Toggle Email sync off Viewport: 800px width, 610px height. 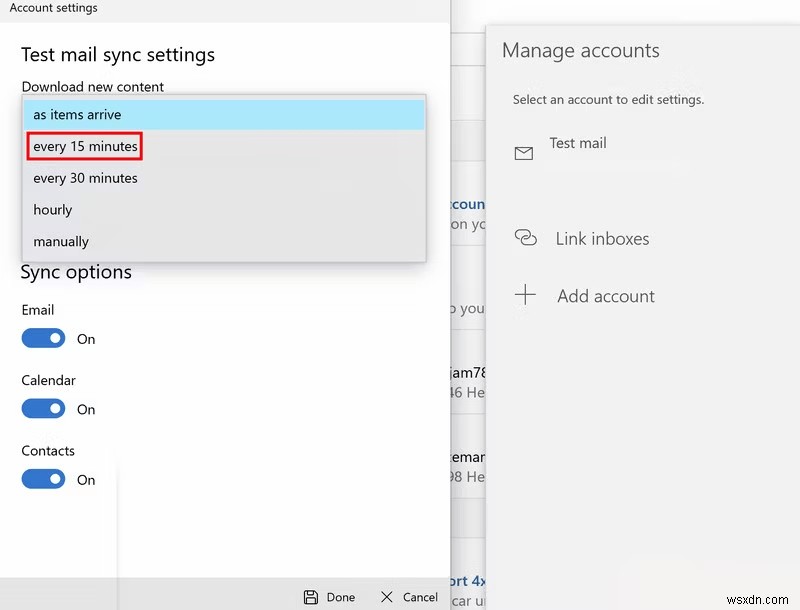[x=43, y=338]
